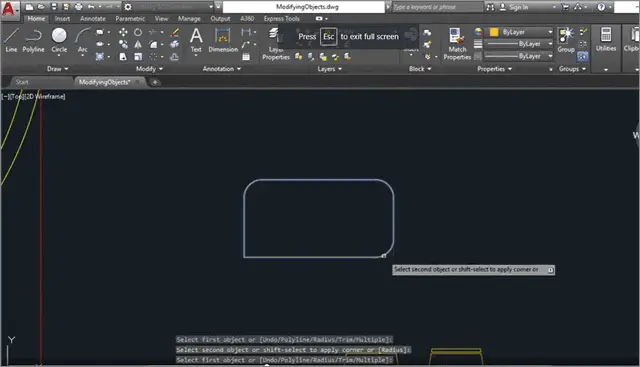This screenshot has height=367, width=640.
Task: Open the Help question mark icon
Action: pyautogui.click(x=601, y=7)
